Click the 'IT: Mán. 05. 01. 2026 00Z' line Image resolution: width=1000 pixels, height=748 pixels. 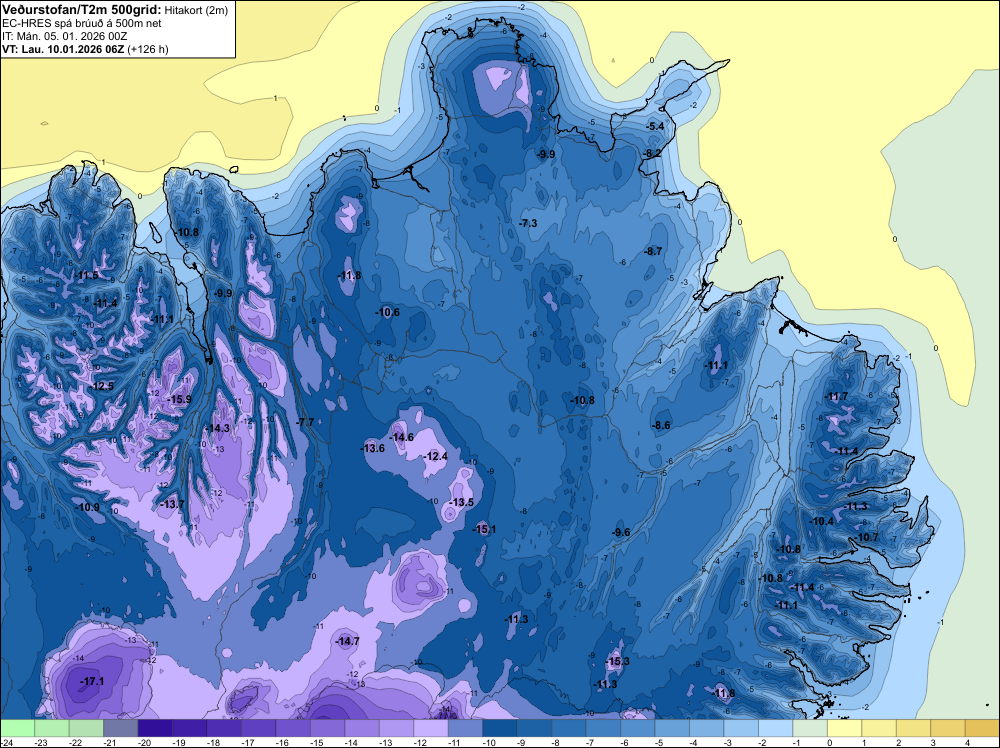pyautogui.click(x=64, y=36)
